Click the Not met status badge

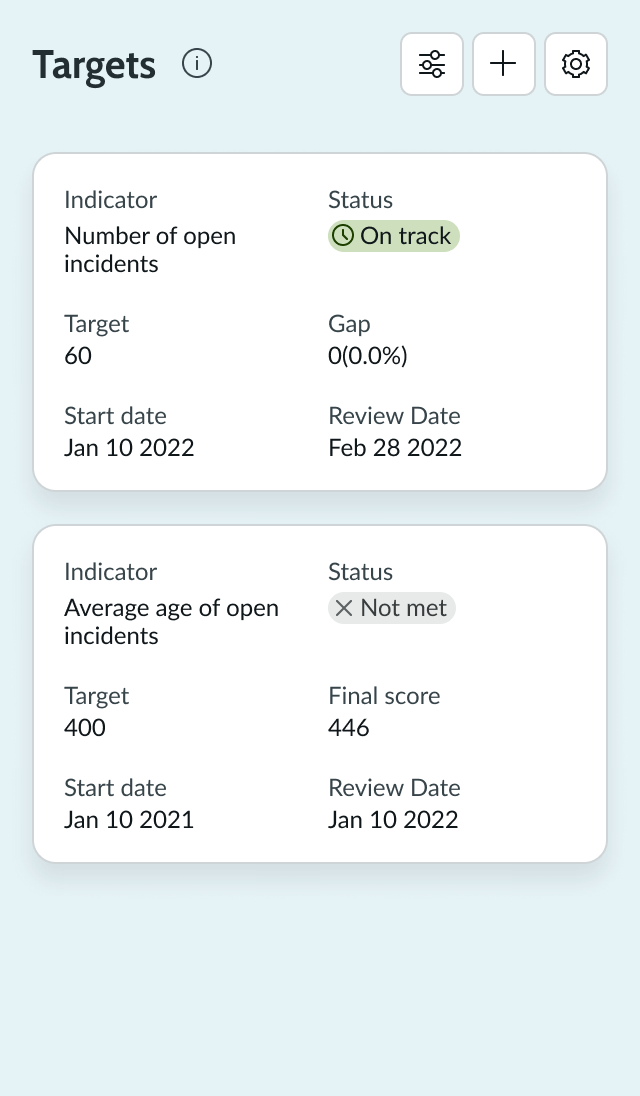(x=391, y=608)
